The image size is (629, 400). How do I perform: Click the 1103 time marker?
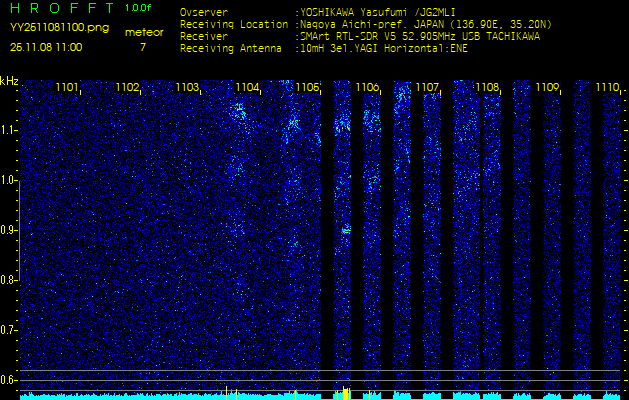[187, 87]
